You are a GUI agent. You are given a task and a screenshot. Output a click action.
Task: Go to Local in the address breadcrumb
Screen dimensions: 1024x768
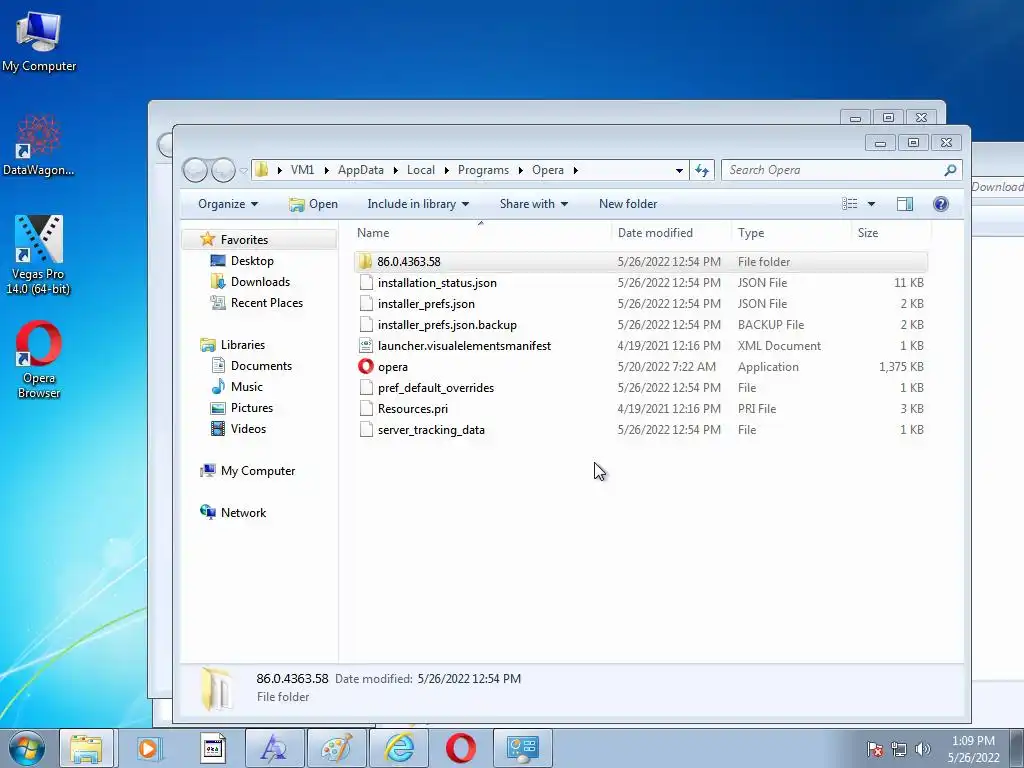(x=421, y=170)
